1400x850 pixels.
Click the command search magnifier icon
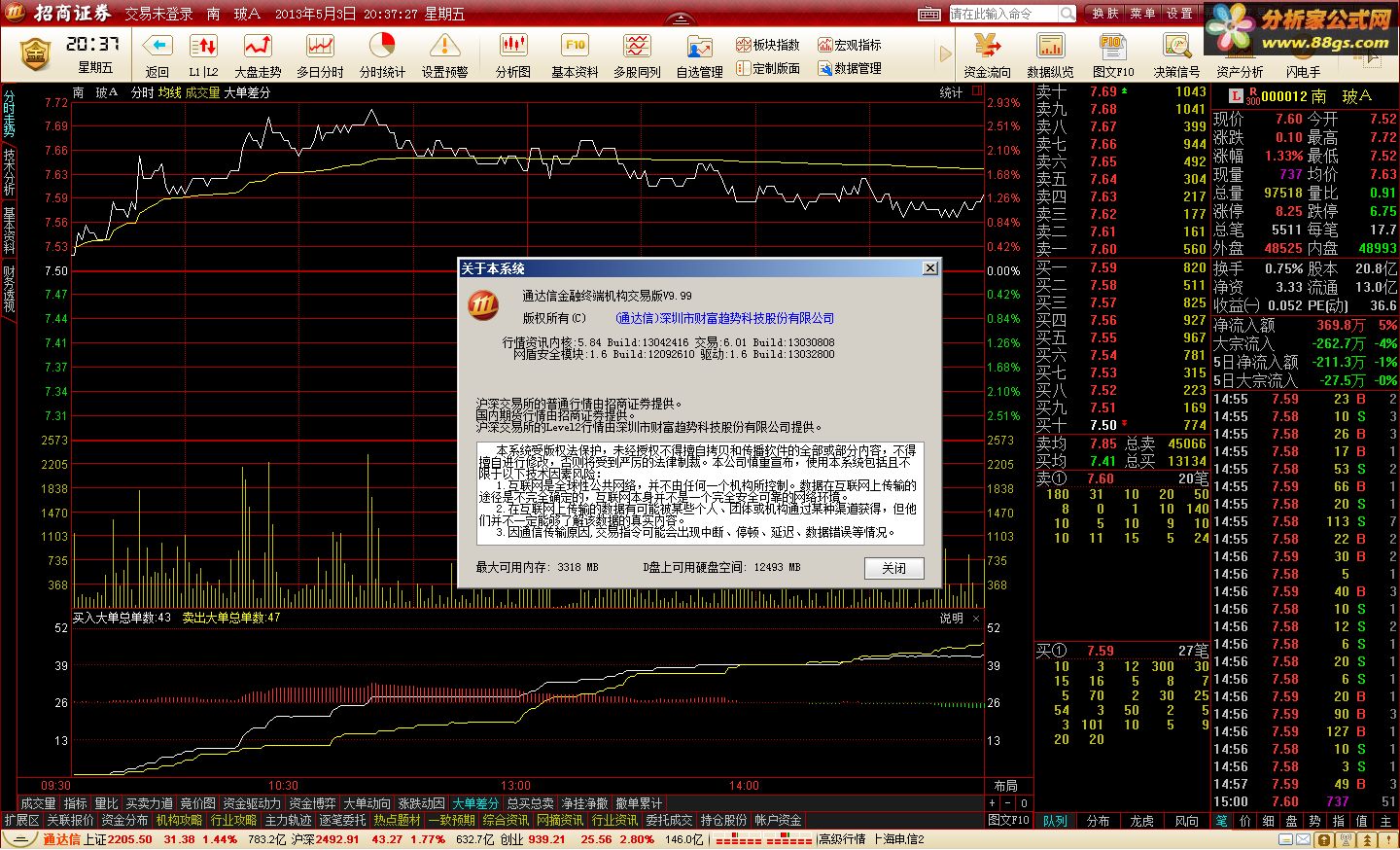[1067, 14]
